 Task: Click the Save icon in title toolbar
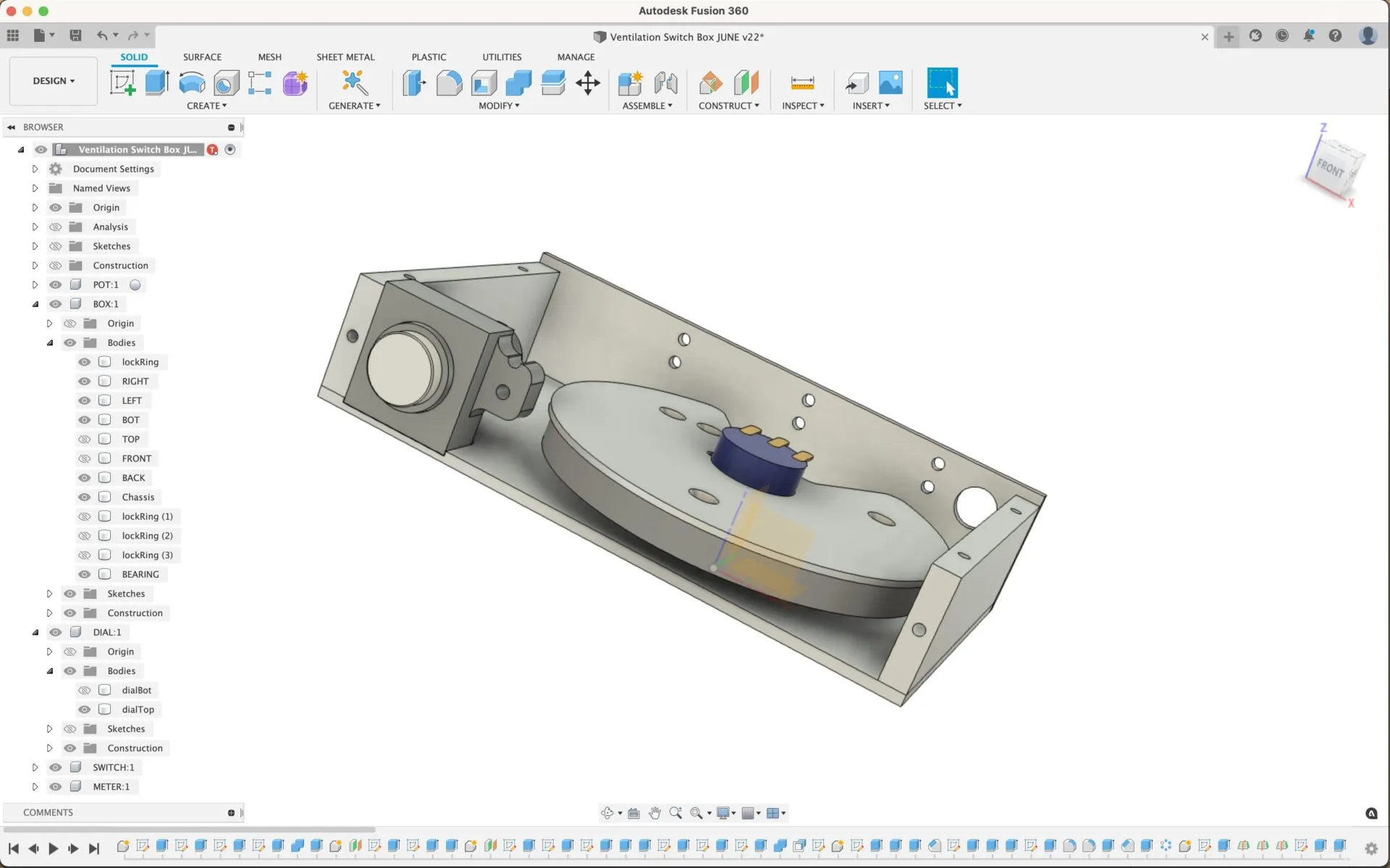(x=75, y=35)
